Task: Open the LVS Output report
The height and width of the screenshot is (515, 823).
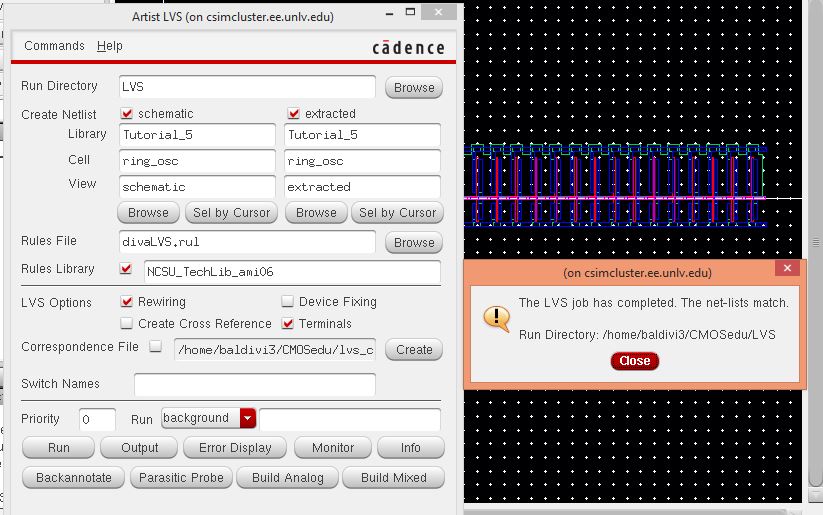Action: (140, 448)
